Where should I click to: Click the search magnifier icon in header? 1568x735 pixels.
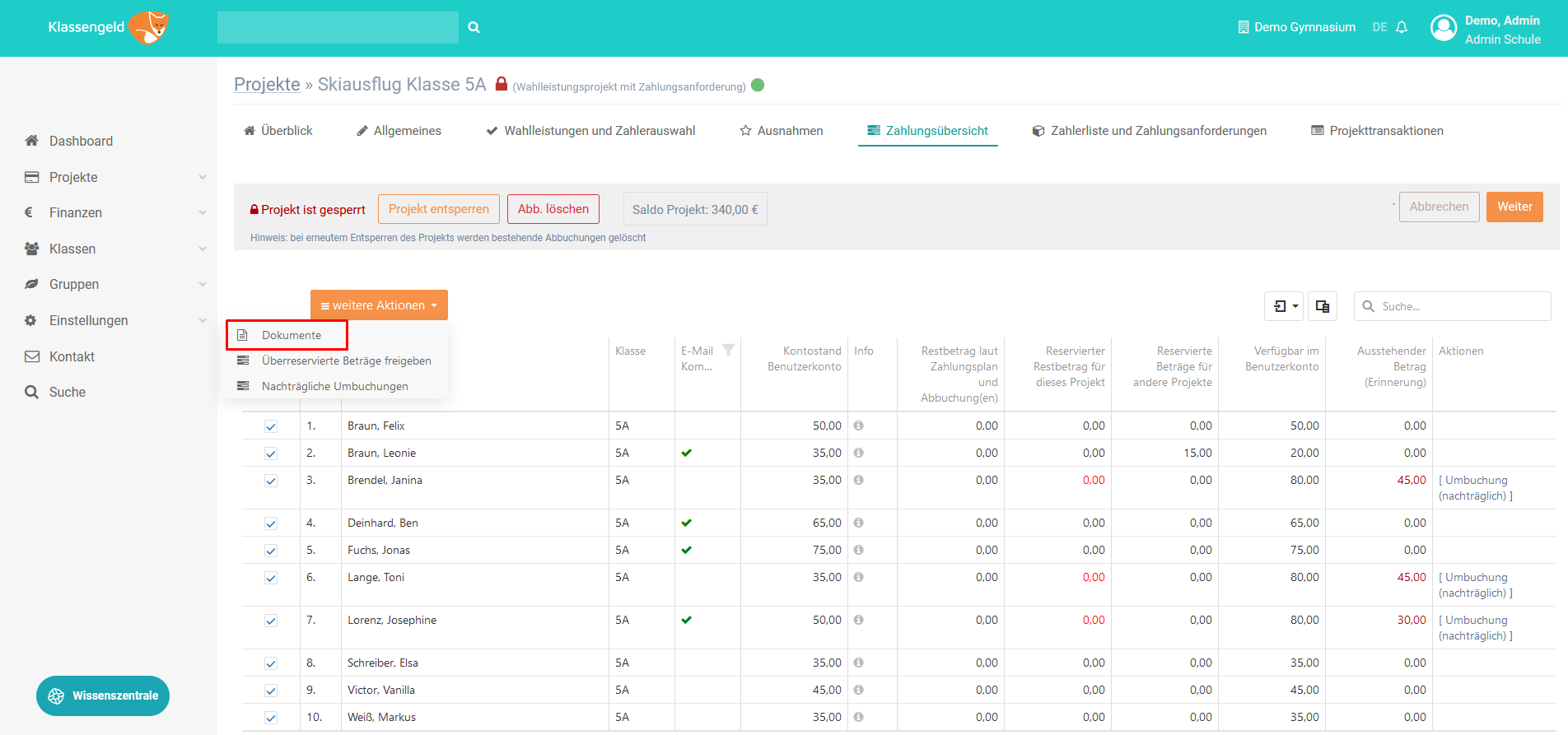pos(474,27)
